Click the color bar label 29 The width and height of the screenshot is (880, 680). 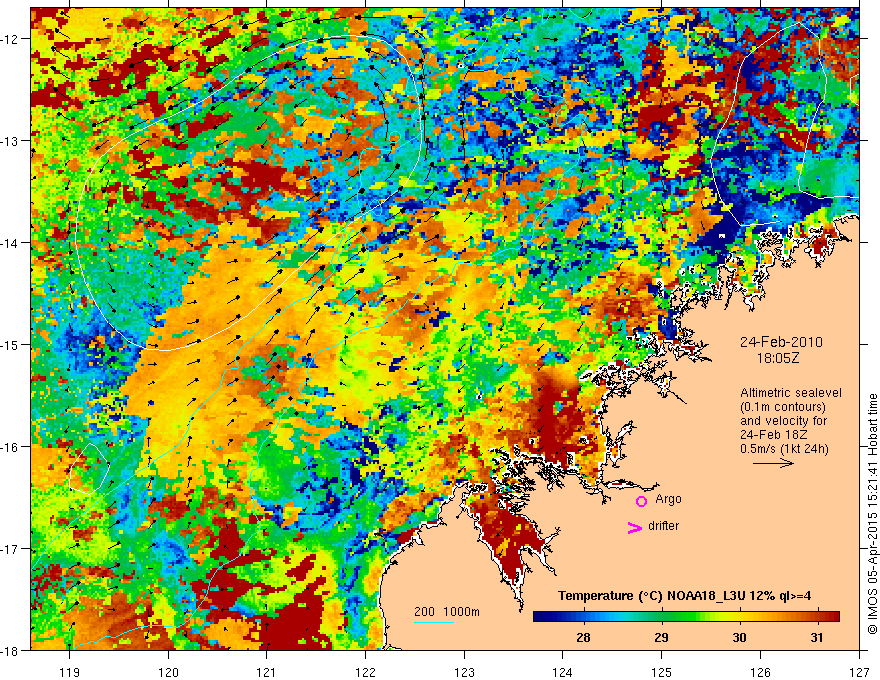[661, 637]
